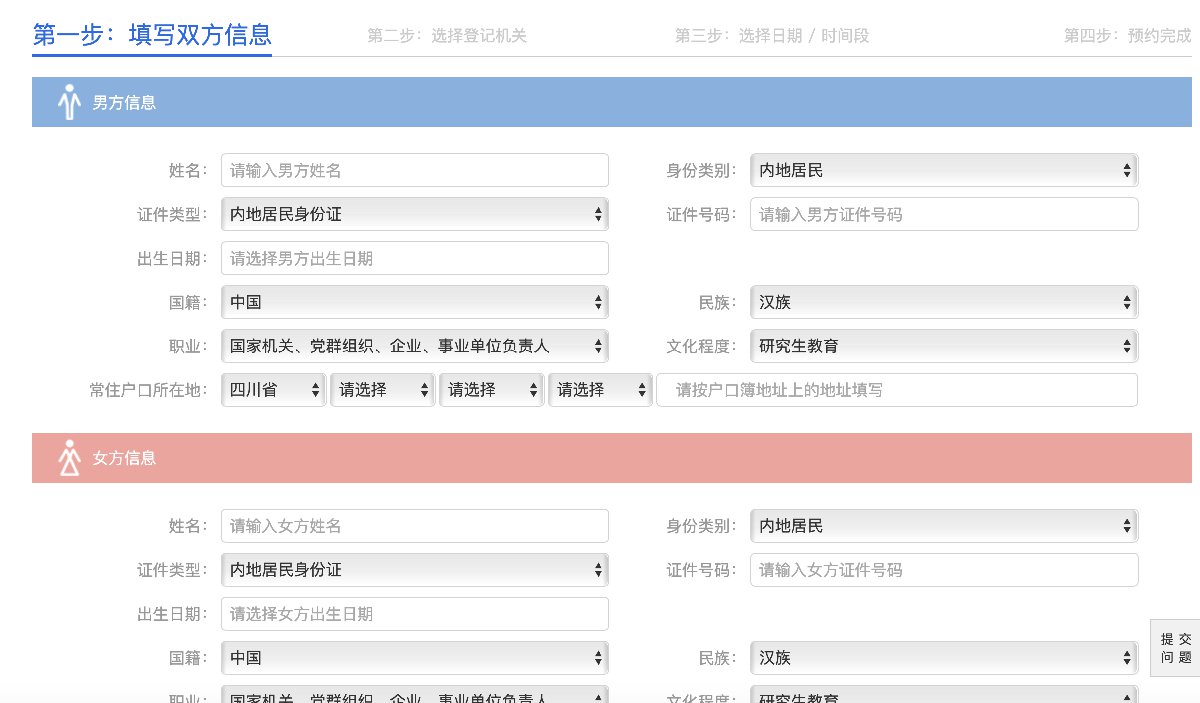Click the male figure icon in blue header

(68, 101)
